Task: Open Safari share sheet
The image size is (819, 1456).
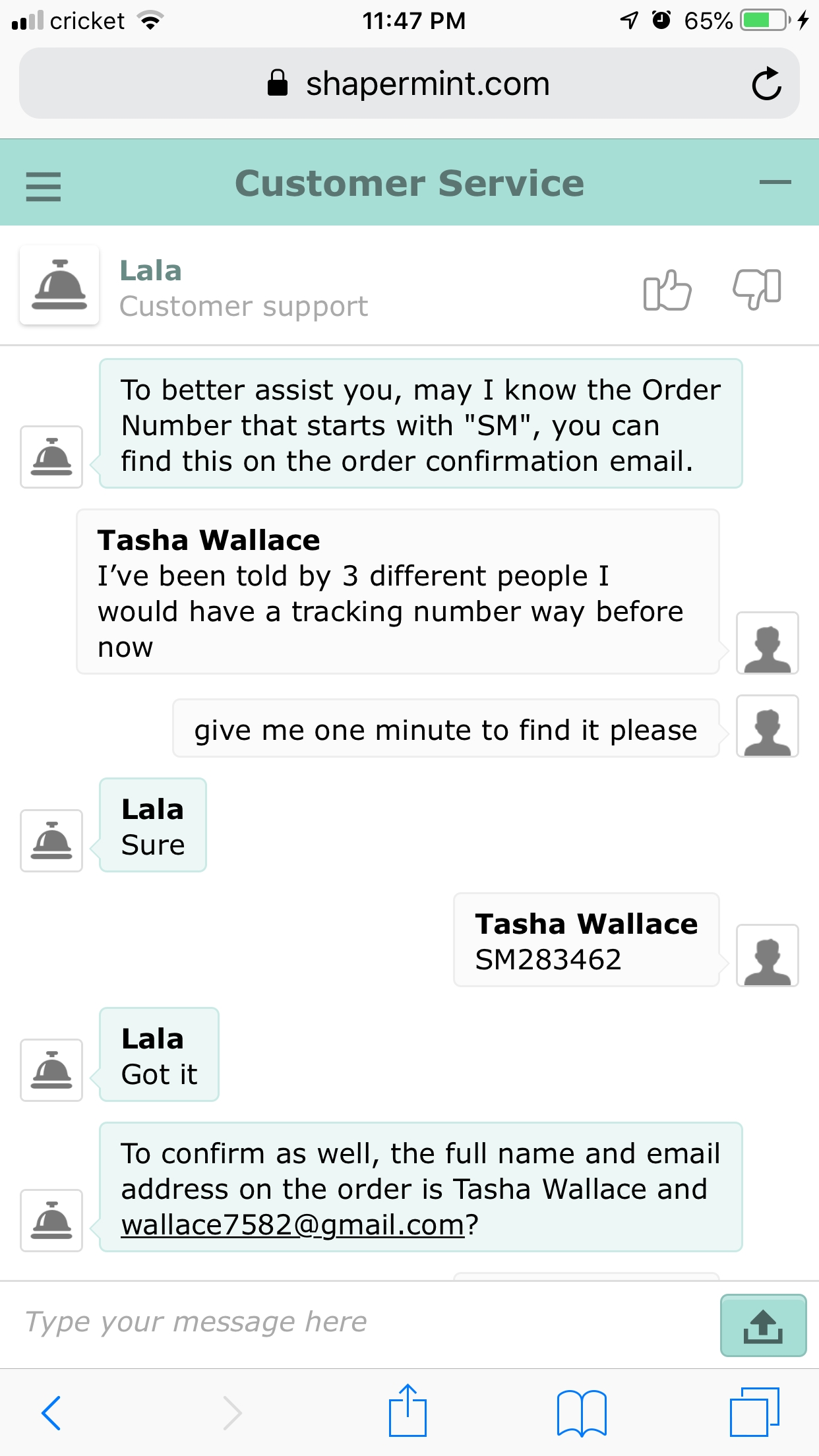Action: click(x=408, y=1410)
